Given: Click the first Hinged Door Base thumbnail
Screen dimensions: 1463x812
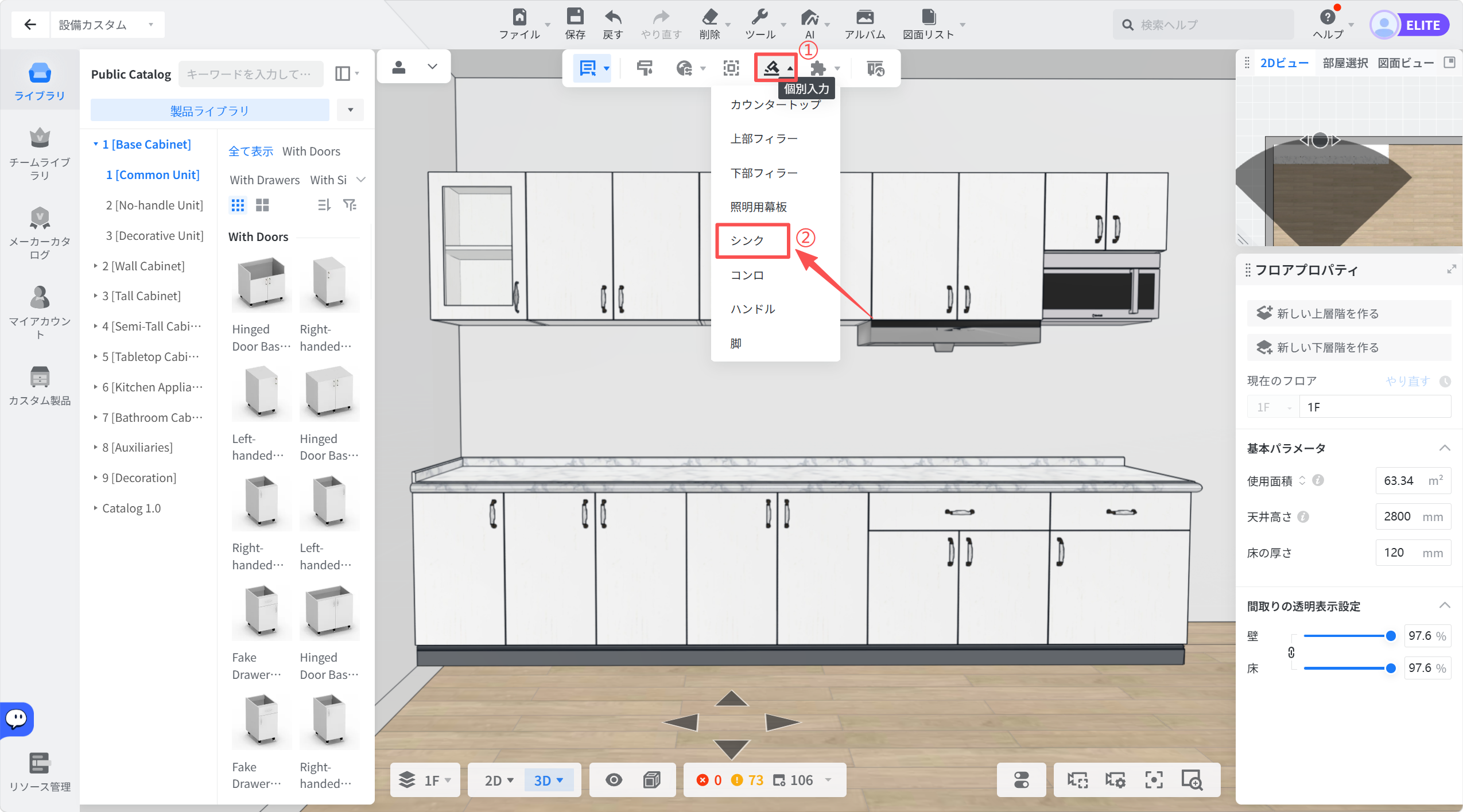Looking at the screenshot, I should [x=262, y=284].
